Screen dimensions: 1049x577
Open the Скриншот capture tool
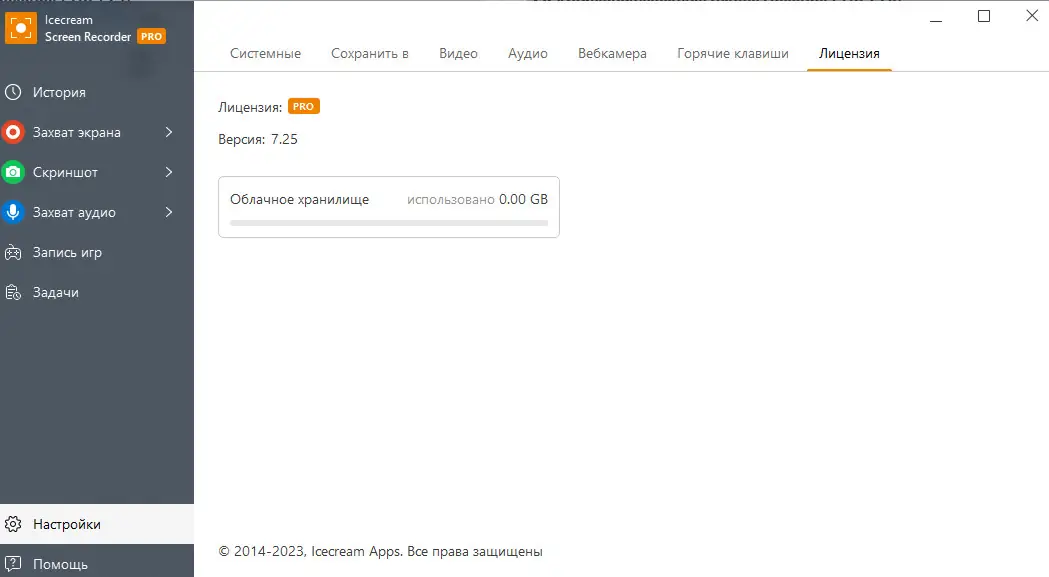[70, 171]
